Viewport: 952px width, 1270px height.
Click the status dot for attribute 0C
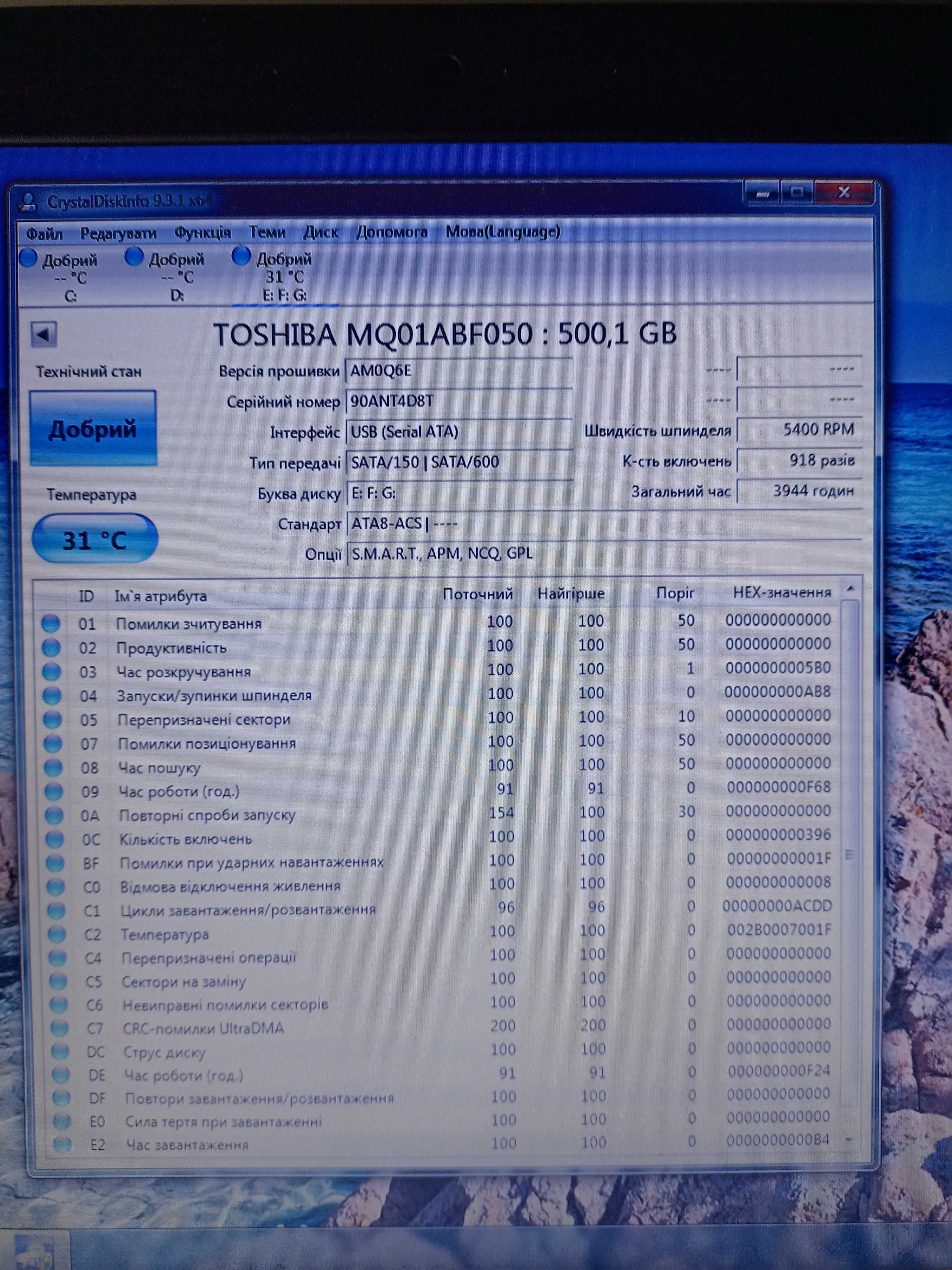[55, 839]
